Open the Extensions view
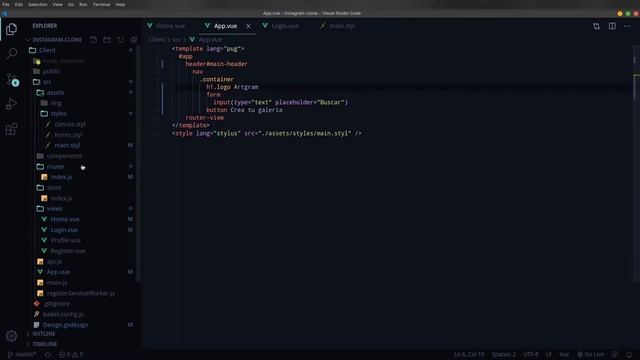 (11, 129)
